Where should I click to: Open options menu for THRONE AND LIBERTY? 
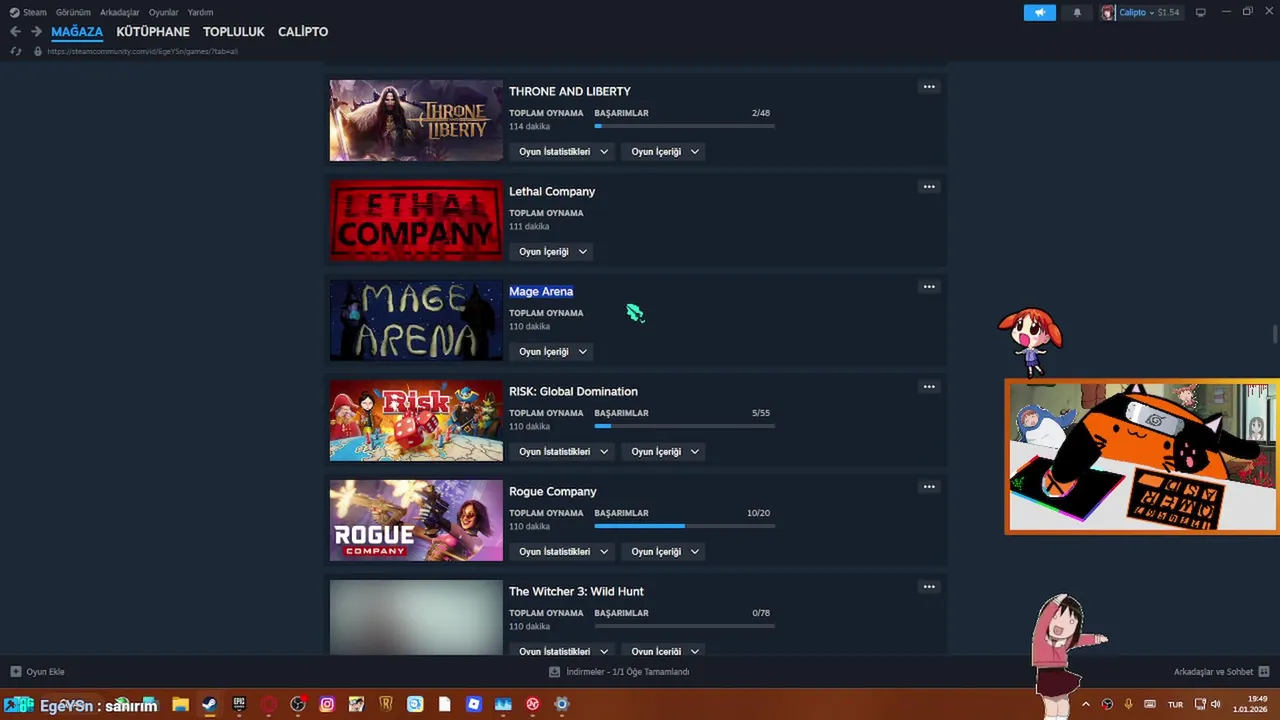929,87
